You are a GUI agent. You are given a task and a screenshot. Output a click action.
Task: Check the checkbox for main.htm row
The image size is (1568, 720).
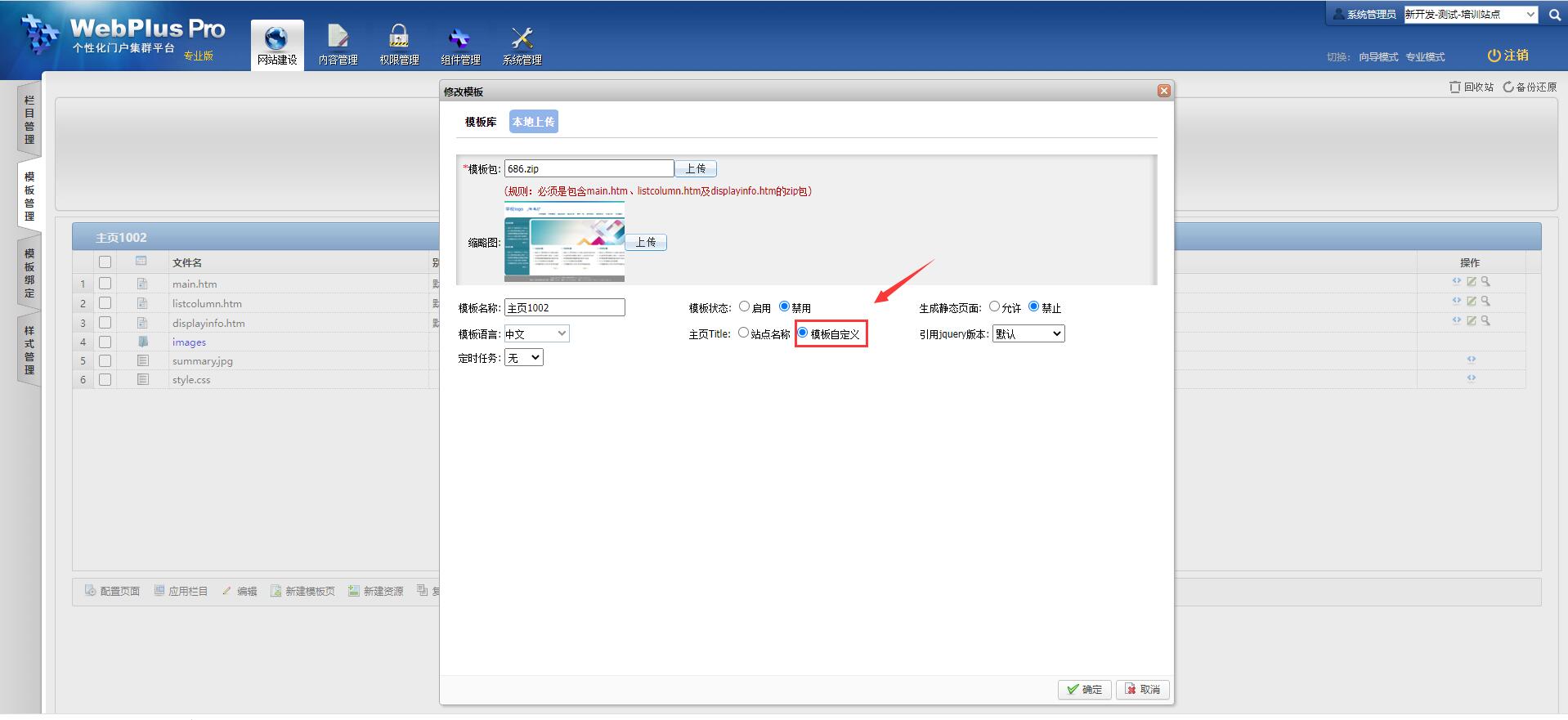pyautogui.click(x=105, y=284)
